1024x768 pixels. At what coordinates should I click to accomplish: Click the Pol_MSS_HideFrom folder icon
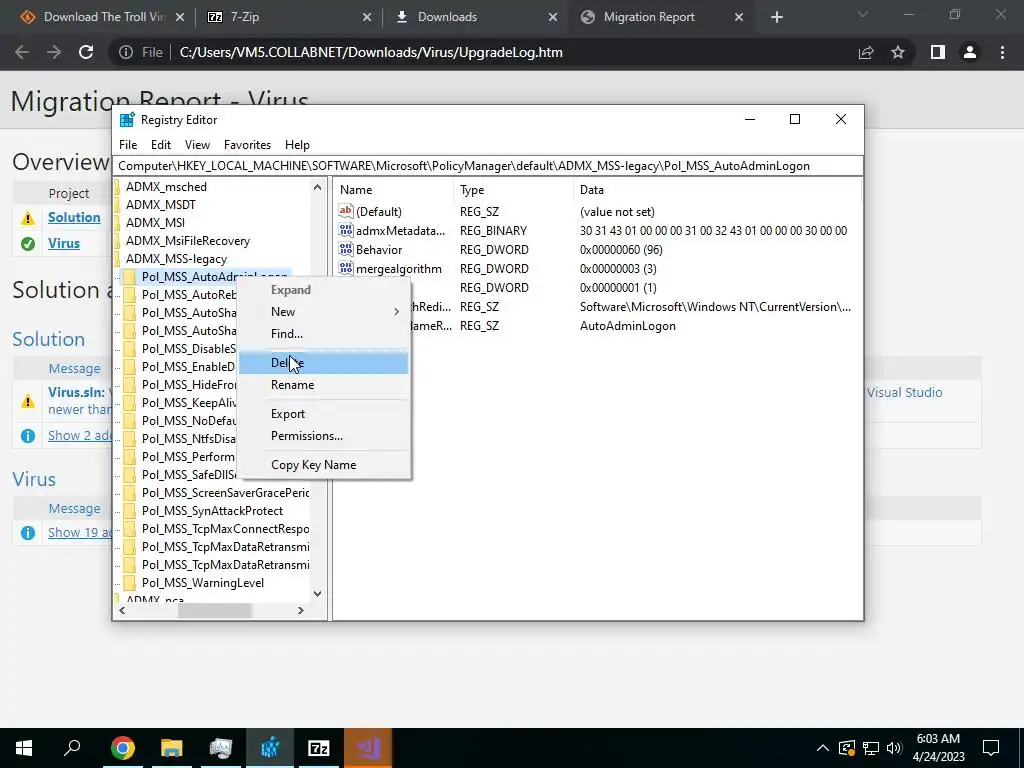(130, 385)
